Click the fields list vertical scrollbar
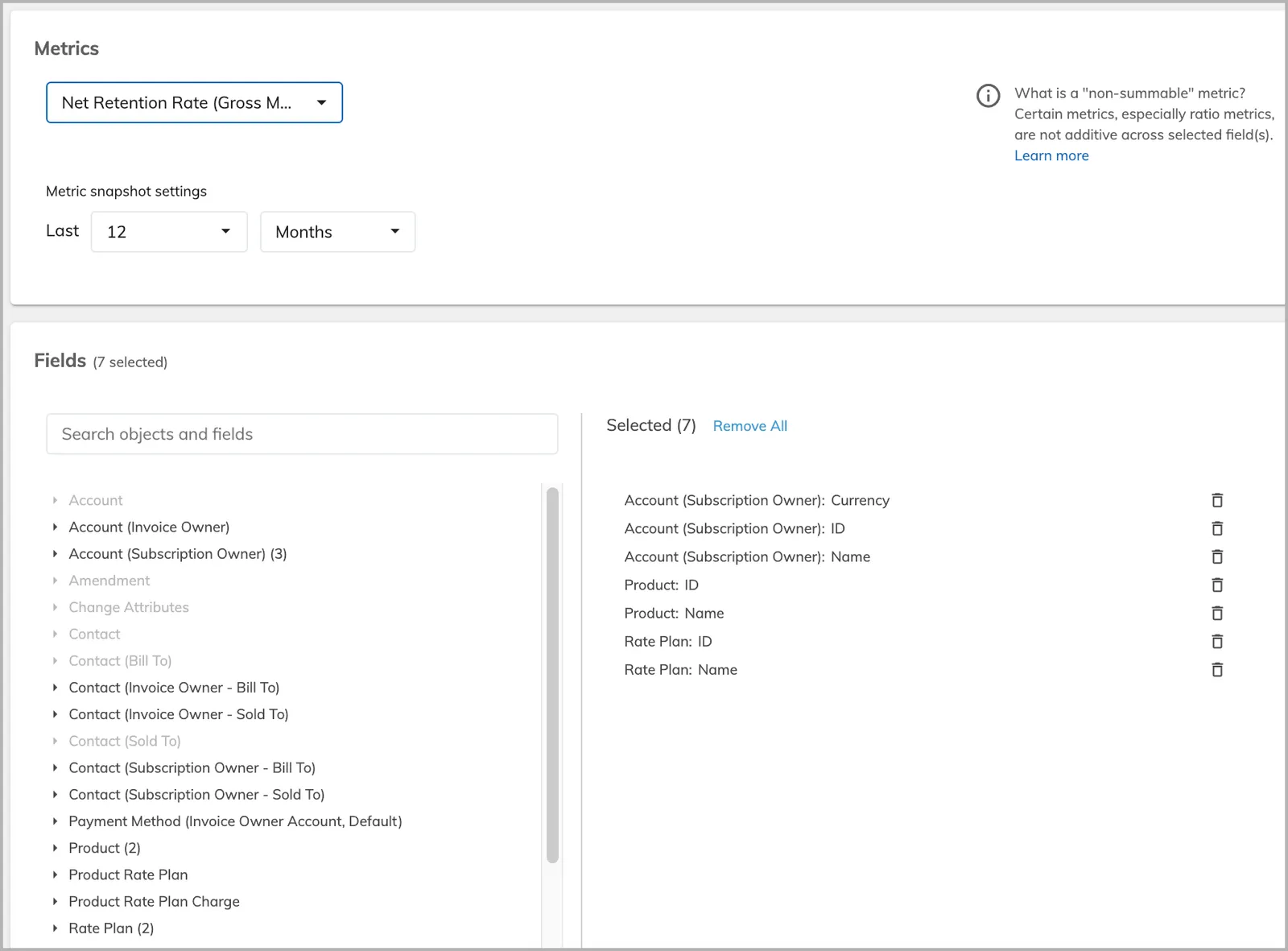 point(552,675)
